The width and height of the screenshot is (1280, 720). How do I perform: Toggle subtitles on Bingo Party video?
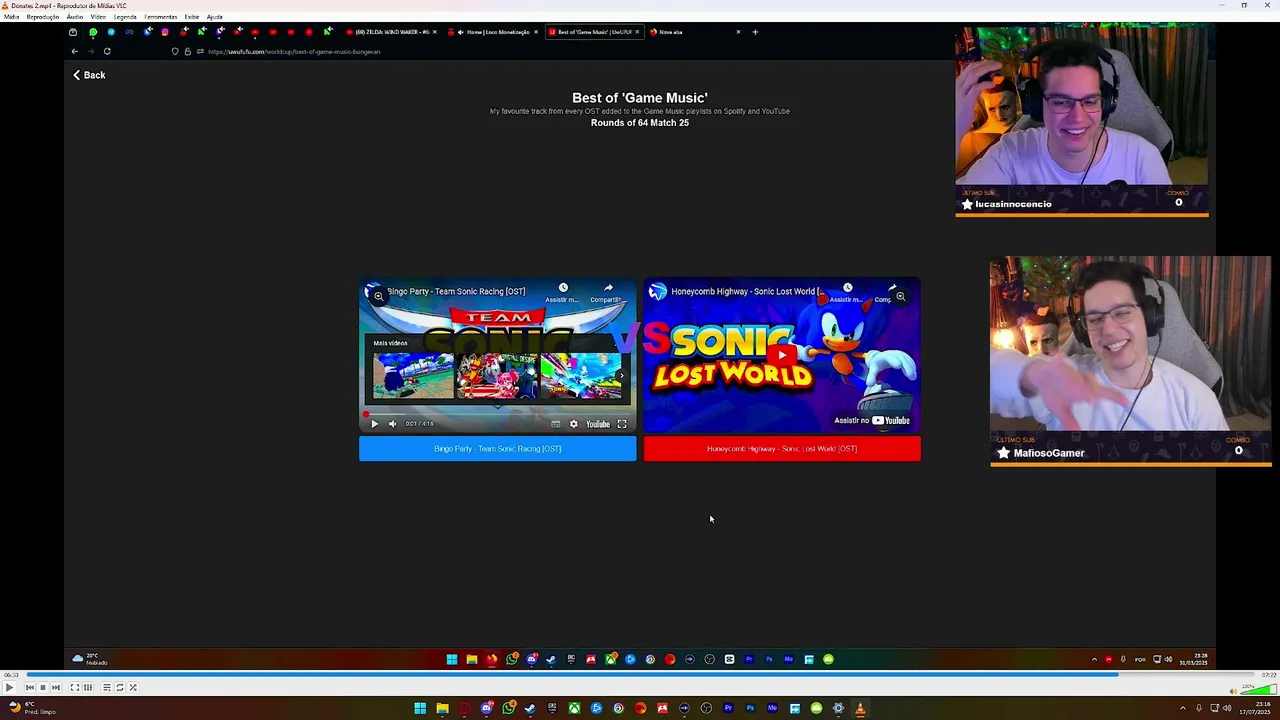(x=555, y=424)
